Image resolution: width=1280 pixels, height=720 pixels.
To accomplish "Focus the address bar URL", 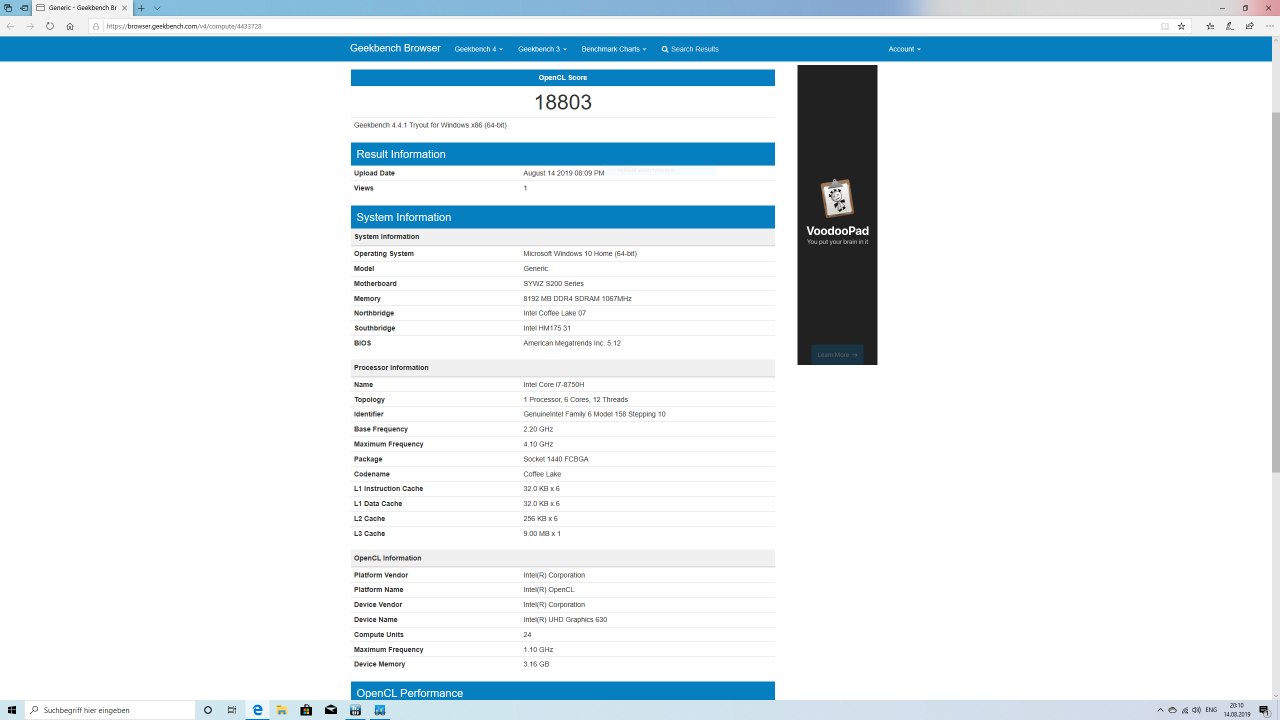I will [x=183, y=26].
